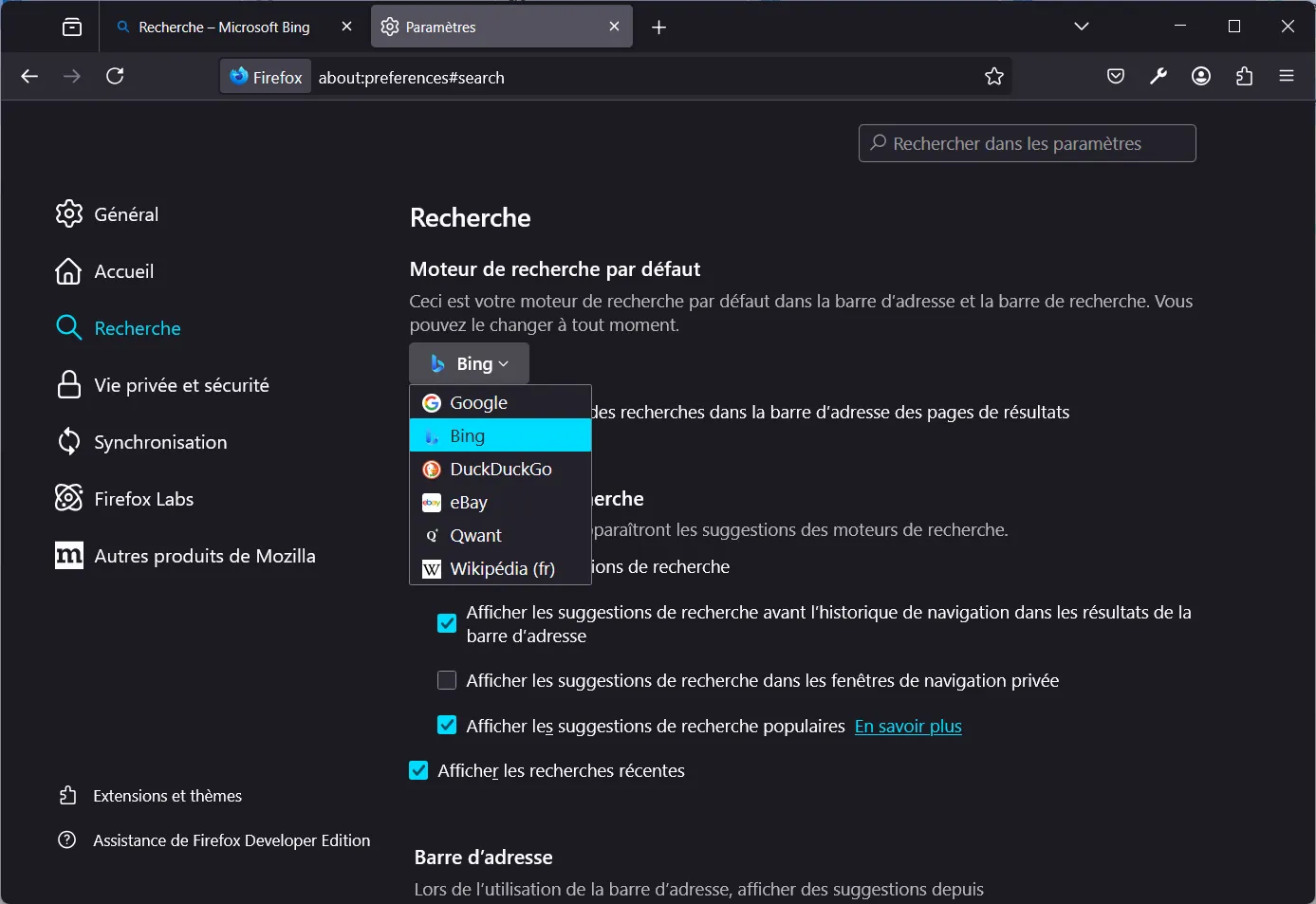Choose Wikipédia (fr) from the engine list
This screenshot has width=1316, height=904.
(x=500, y=568)
